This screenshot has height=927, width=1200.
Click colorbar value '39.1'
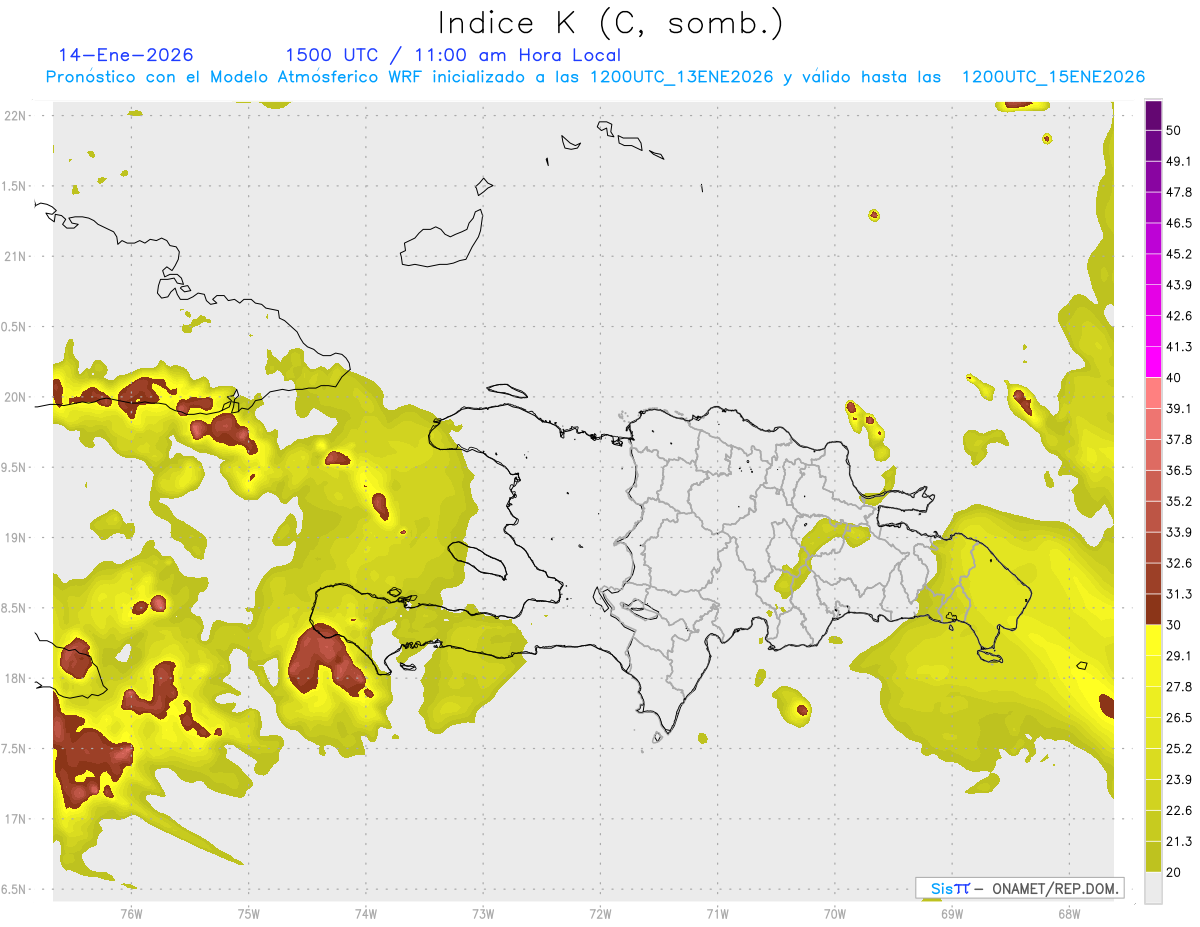tap(1179, 409)
